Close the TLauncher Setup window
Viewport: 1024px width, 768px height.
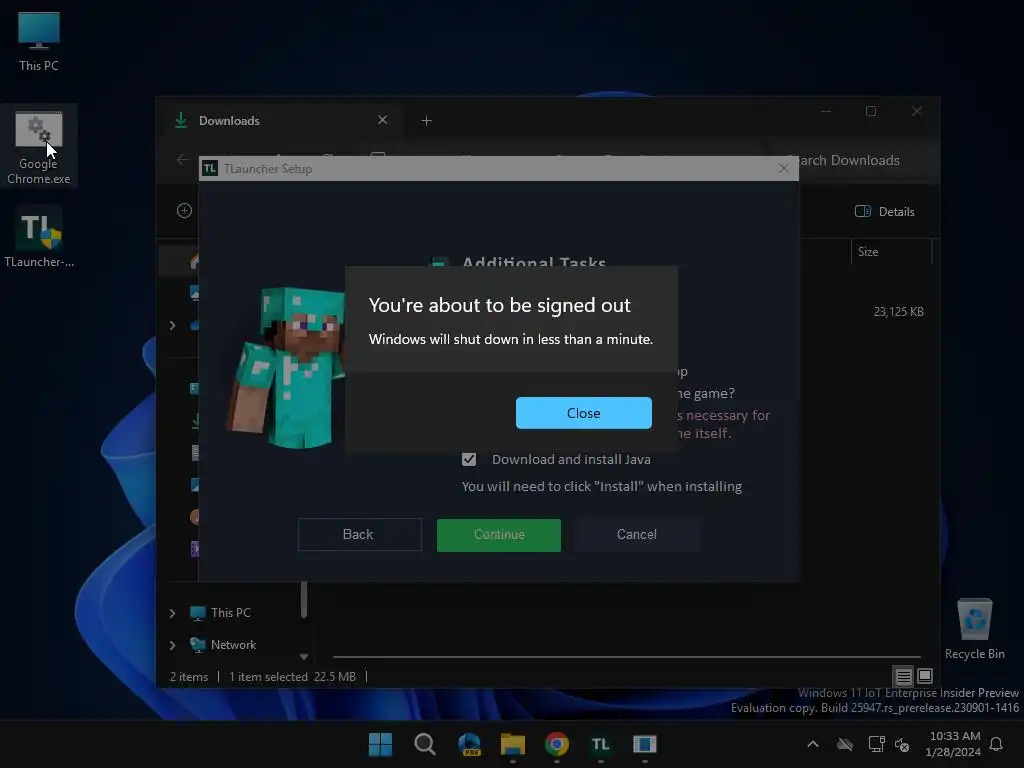[784, 168]
